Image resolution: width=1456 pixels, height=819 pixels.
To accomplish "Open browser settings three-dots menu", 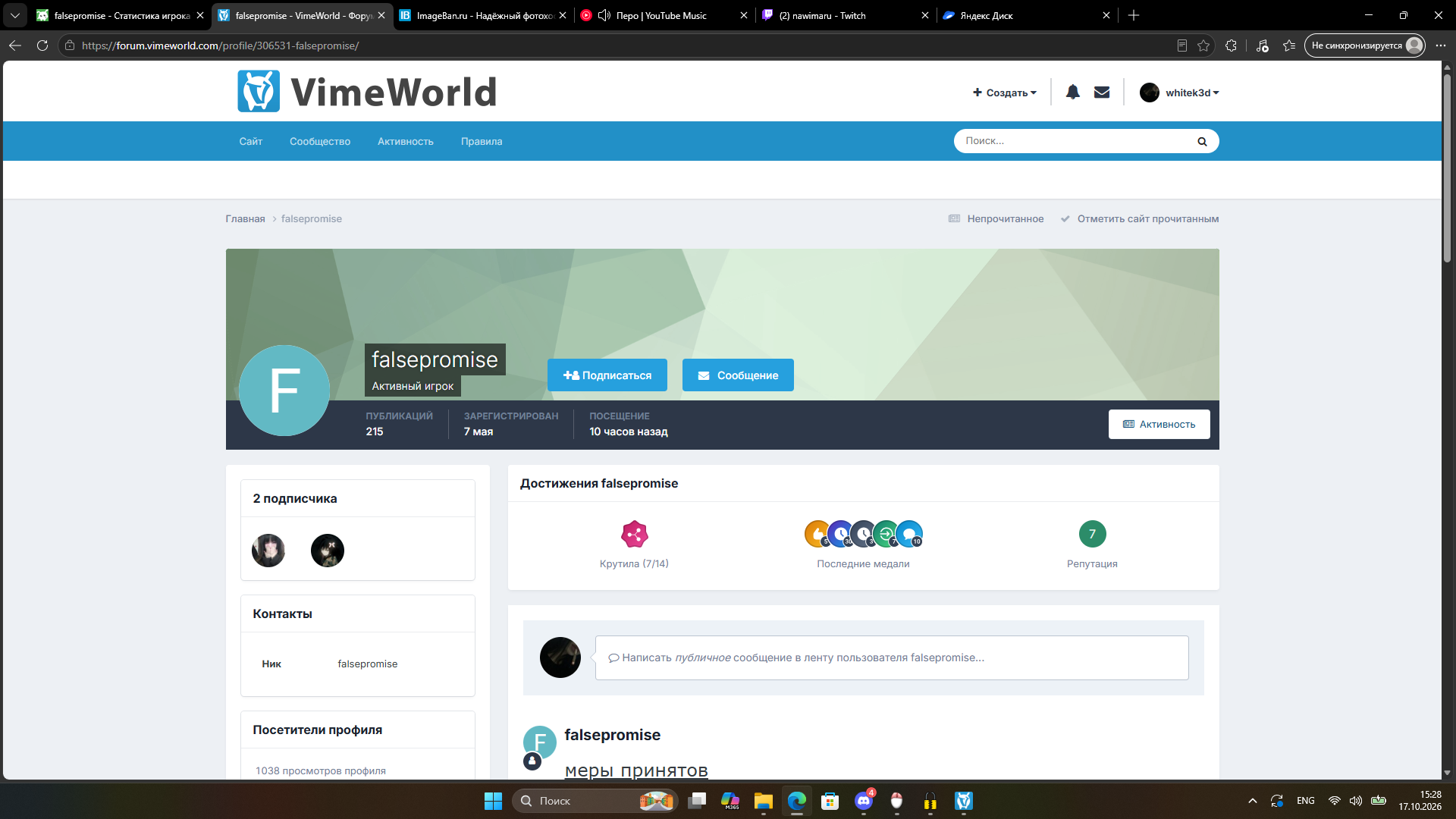I will (x=1441, y=45).
